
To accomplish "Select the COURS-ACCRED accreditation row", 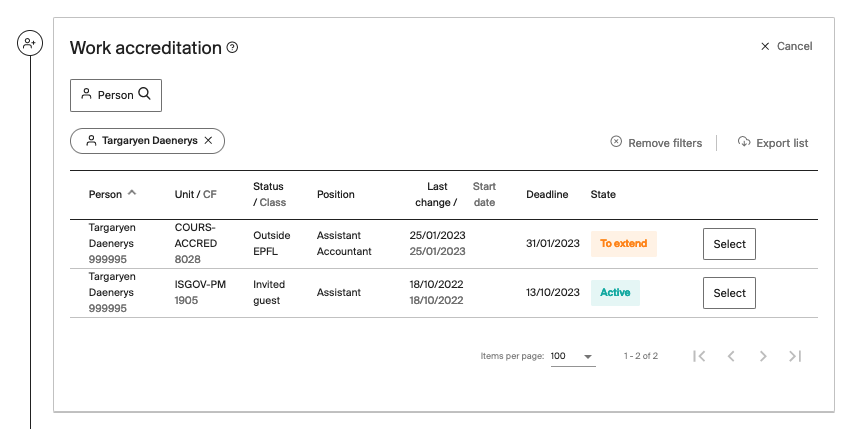I will pos(729,244).
